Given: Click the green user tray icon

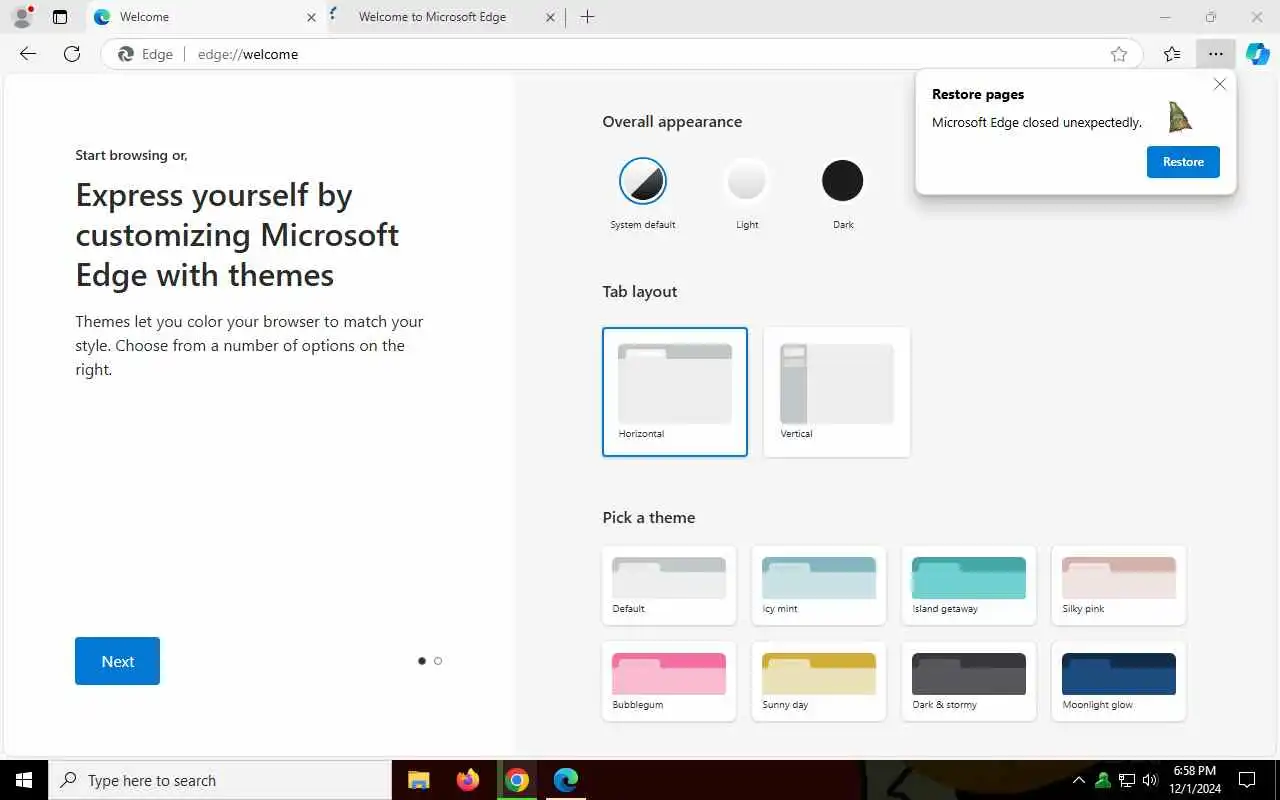Looking at the screenshot, I should pos(1103,780).
